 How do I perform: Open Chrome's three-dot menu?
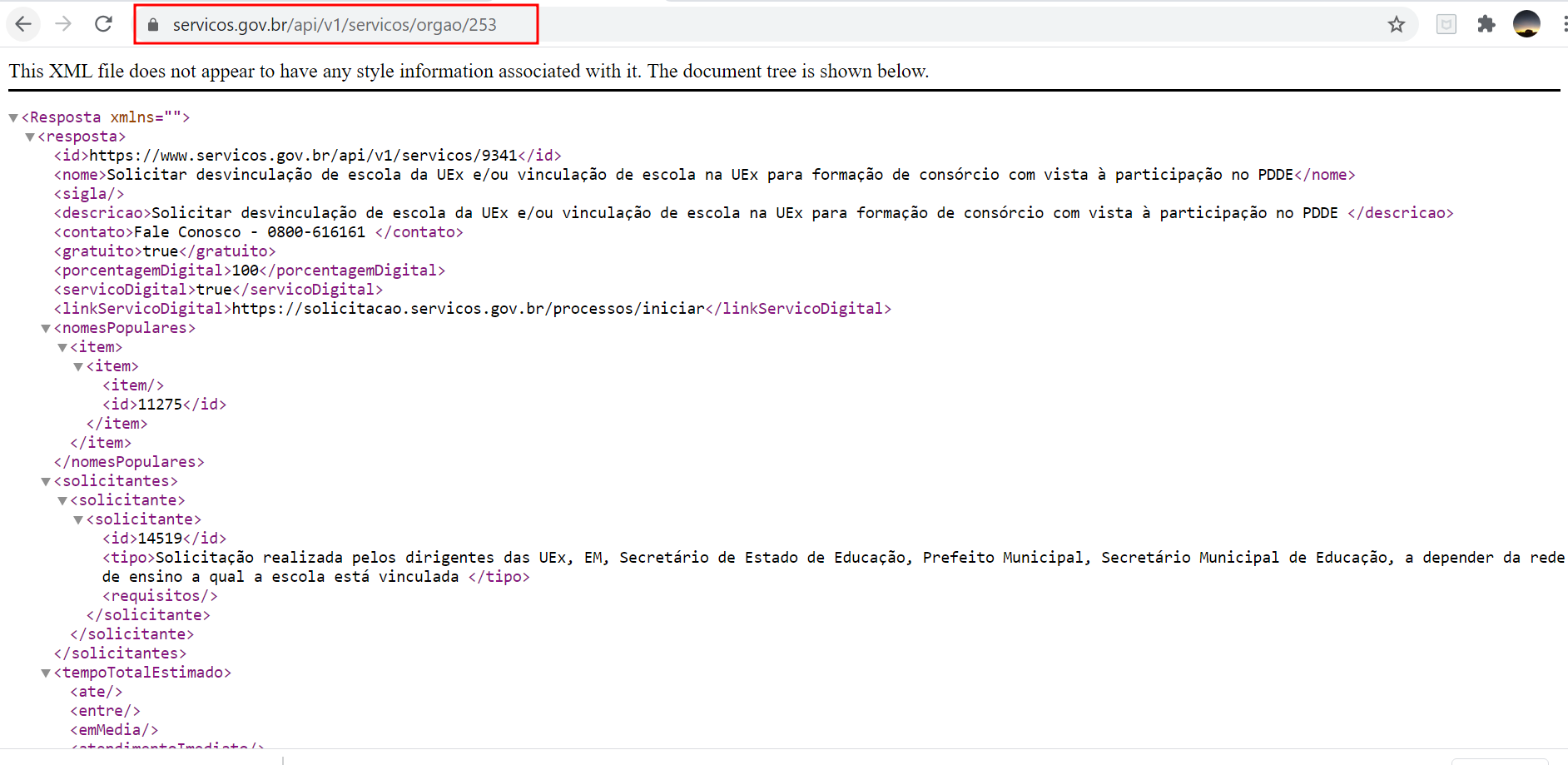coord(1563,24)
